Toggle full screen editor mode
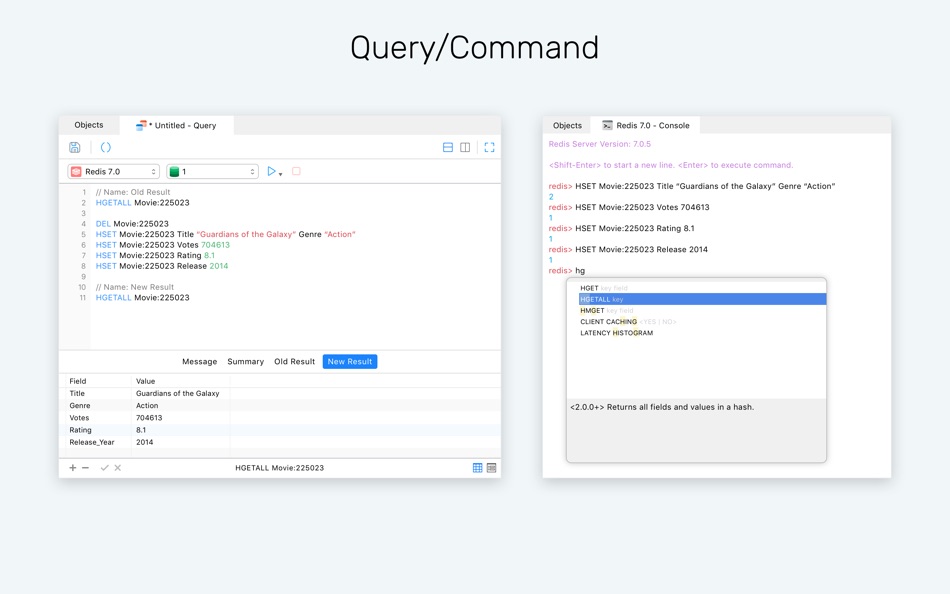Screen dimensions: 950x594 tap(490, 147)
